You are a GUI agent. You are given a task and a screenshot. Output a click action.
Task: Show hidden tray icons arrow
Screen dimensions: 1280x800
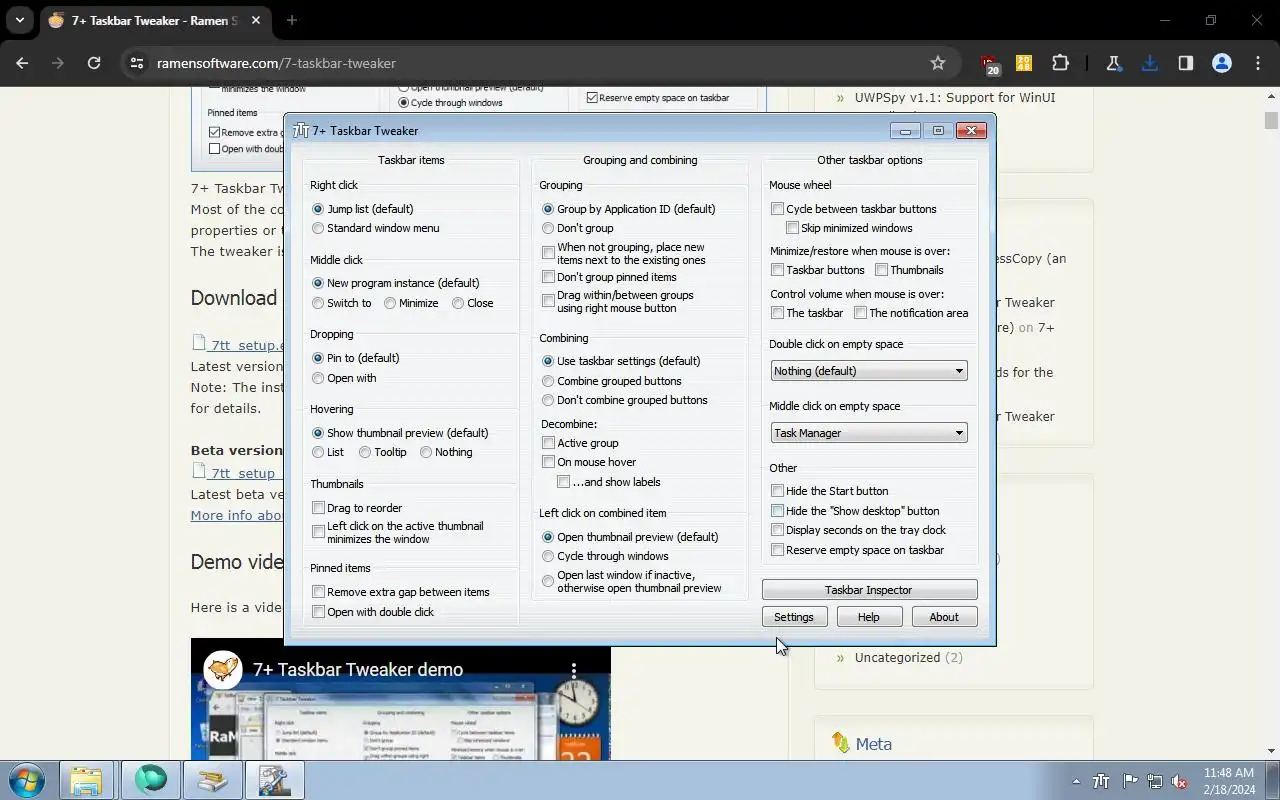click(x=1076, y=781)
